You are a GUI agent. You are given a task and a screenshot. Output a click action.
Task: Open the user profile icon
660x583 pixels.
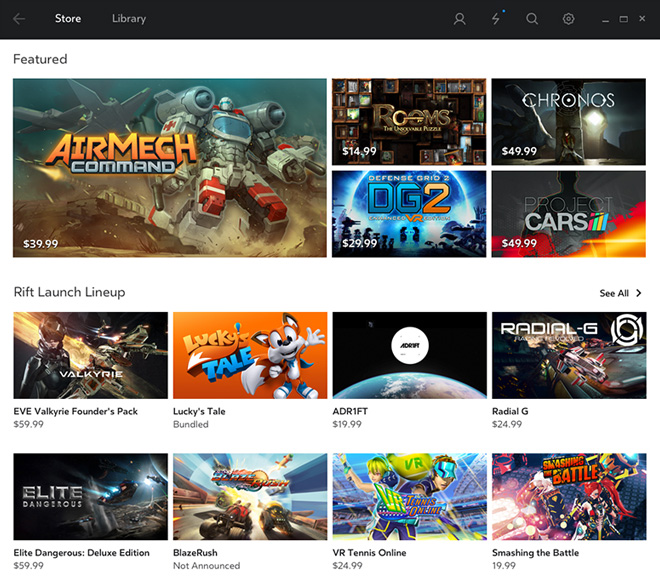[x=460, y=19]
